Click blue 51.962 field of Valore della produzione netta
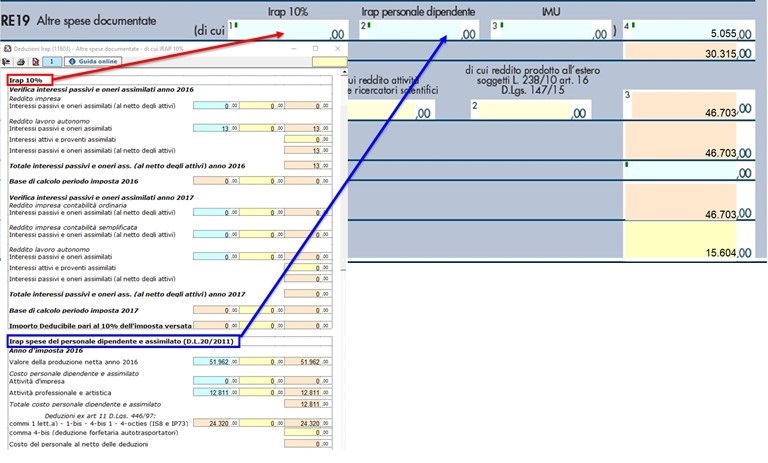This screenshot has height=463, width=768. tap(216, 362)
